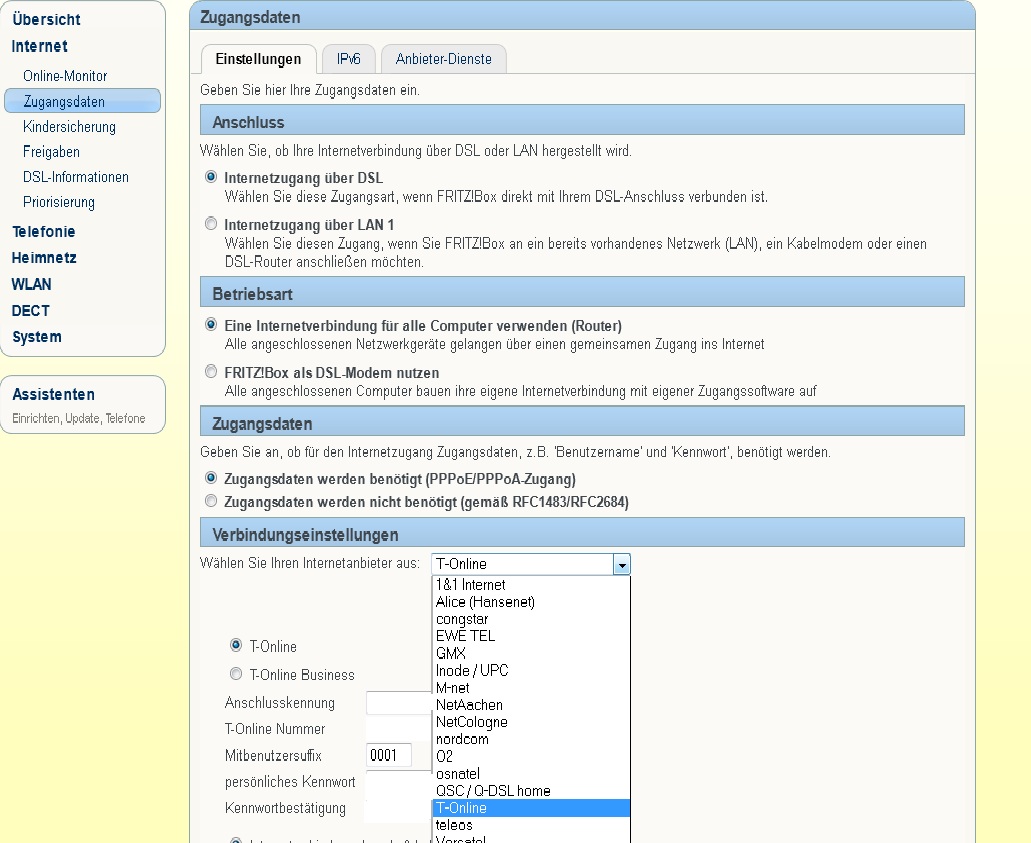
Task: Open Online-Monitor page
Action: [x=65, y=76]
